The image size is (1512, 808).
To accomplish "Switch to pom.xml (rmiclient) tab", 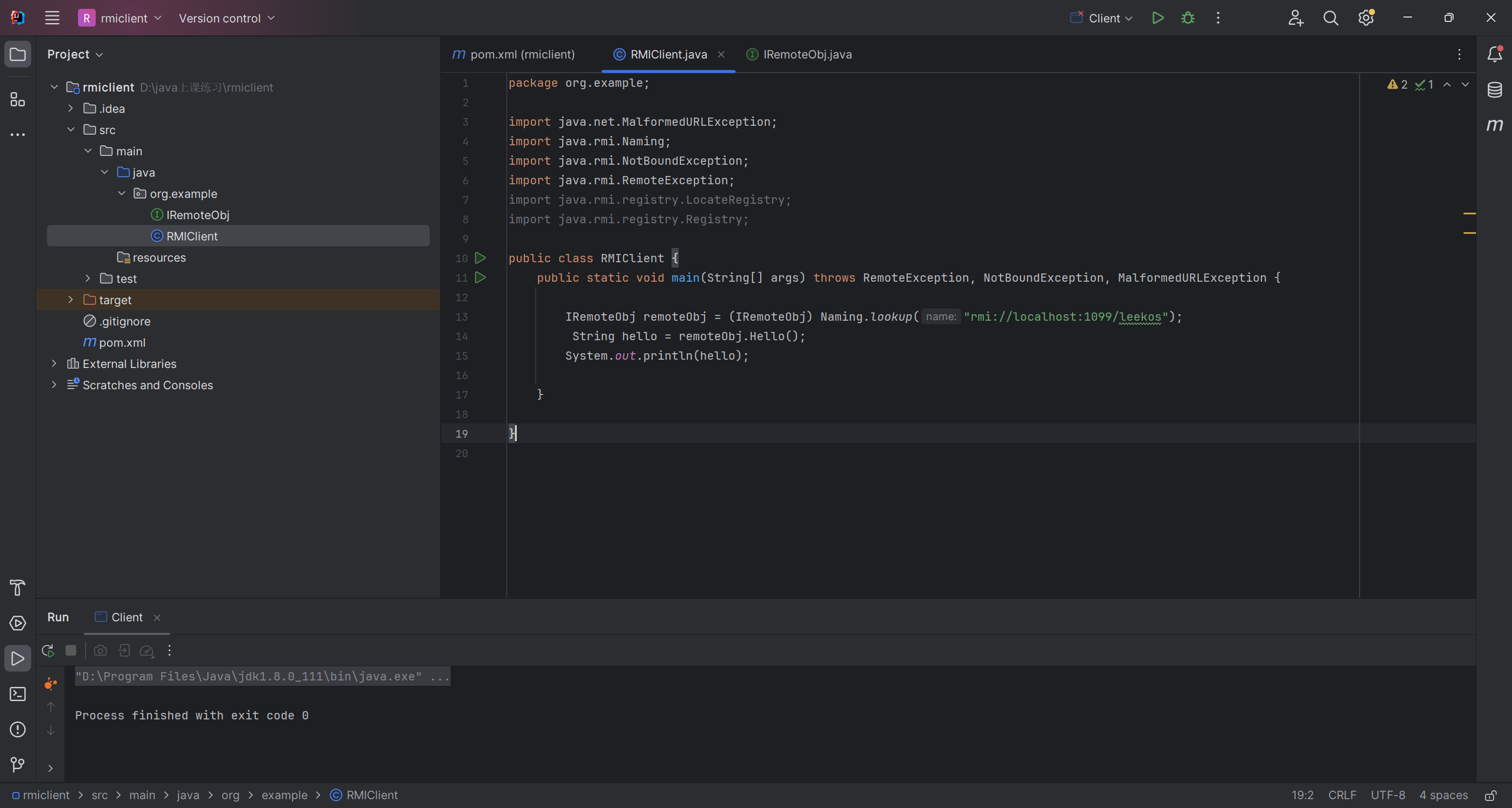I will point(514,54).
